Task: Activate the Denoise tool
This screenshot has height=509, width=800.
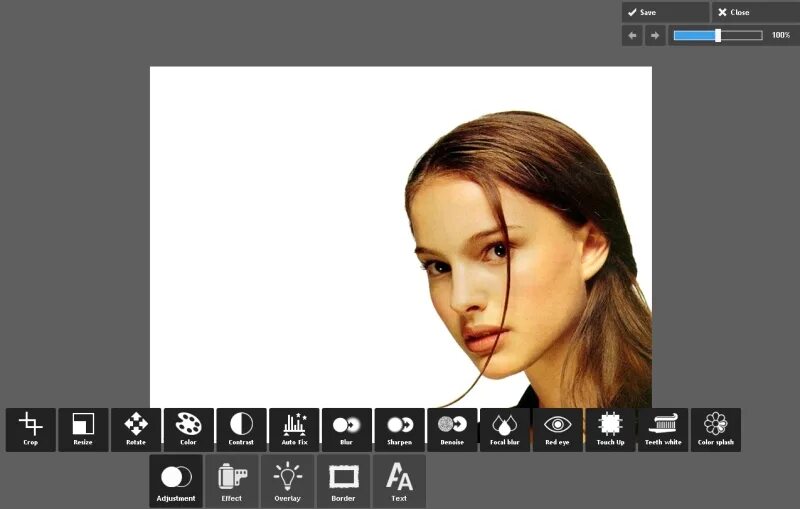Action: tap(452, 429)
